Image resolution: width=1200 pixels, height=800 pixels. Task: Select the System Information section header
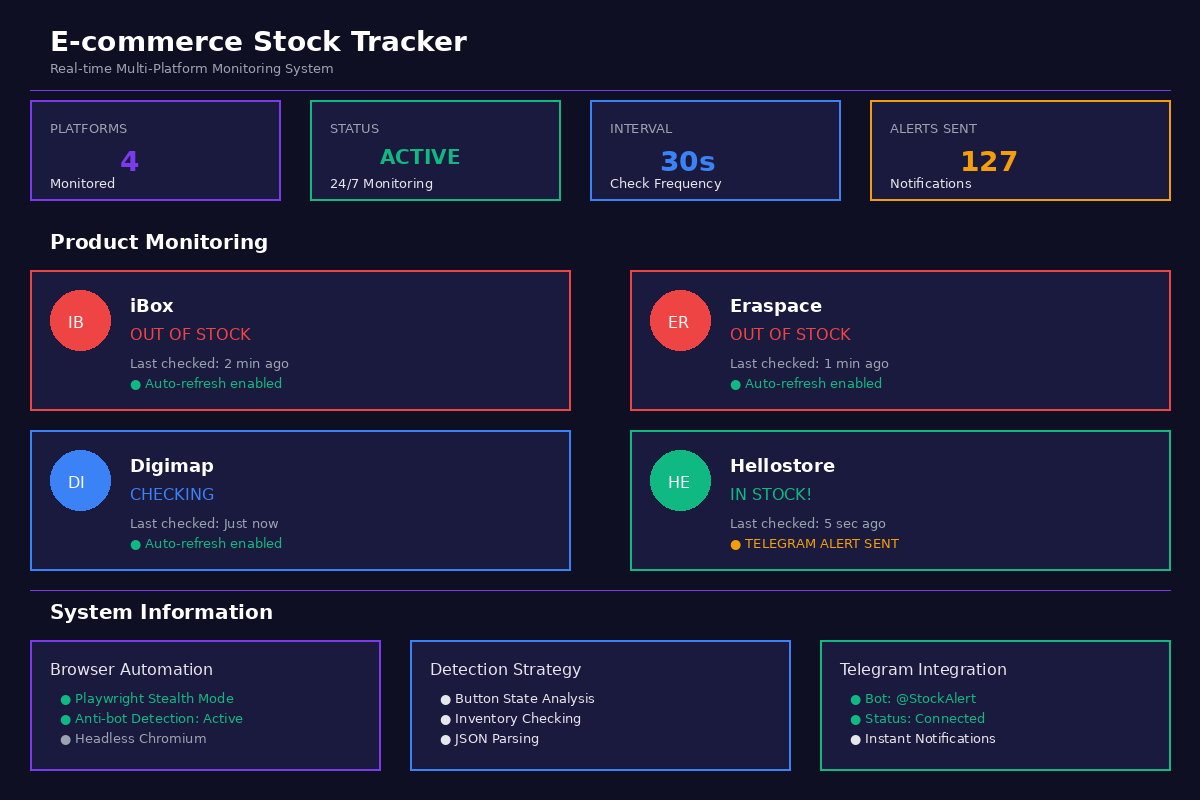click(162, 612)
